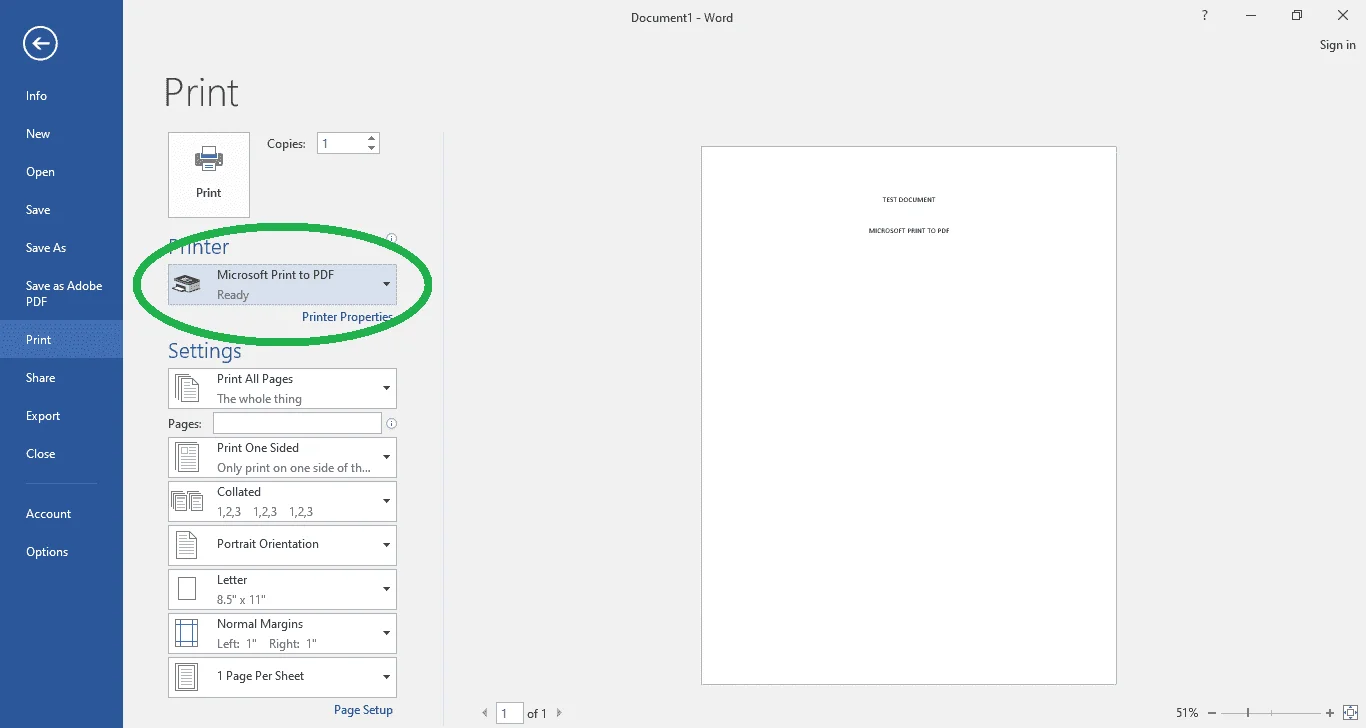Expand the 1 Page Per Sheet dropdown
Screen dimensions: 1366x728
coord(282,677)
